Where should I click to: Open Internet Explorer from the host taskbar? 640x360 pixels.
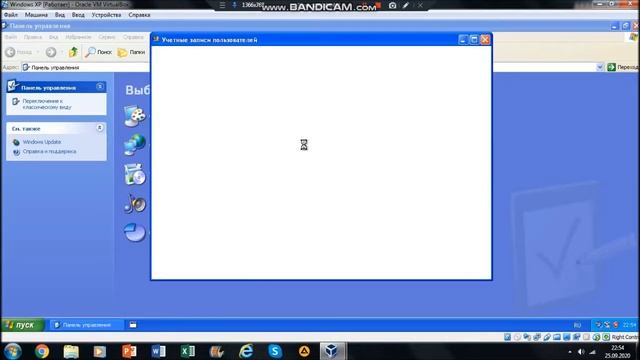click(x=246, y=351)
